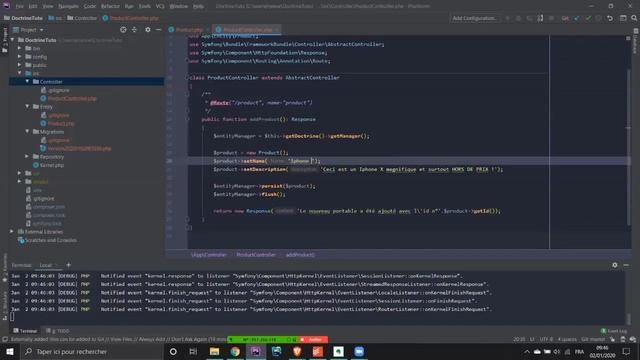Select ProductController.php in the project tree
The image size is (640, 360).
coord(68,98)
